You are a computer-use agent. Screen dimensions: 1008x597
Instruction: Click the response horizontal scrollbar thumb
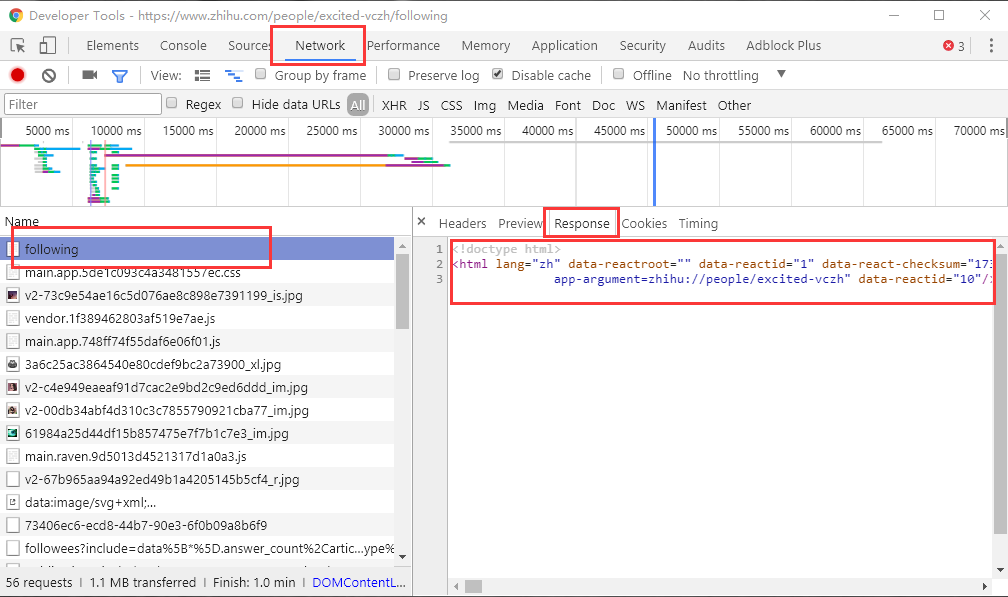[x=474, y=586]
